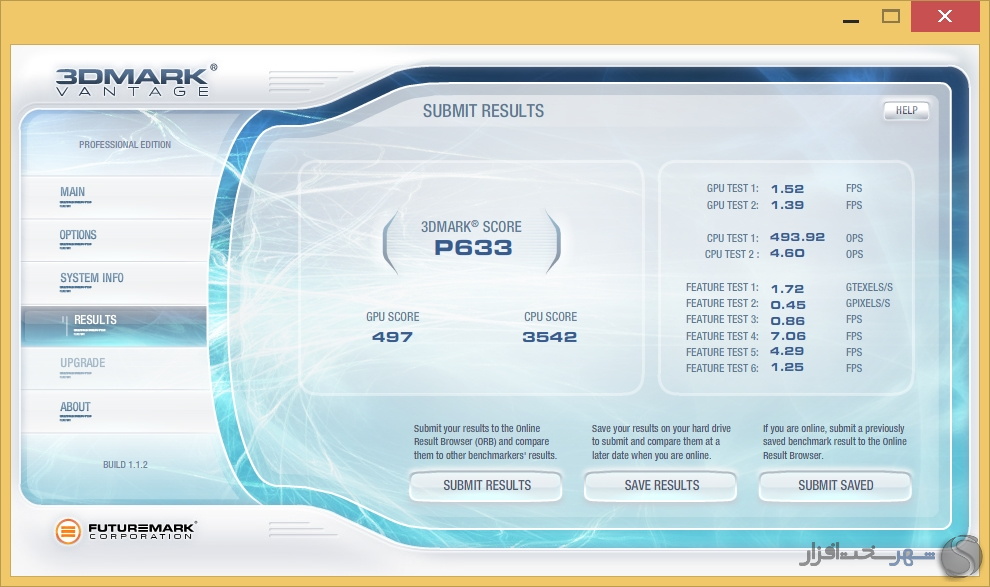Maximize the 3DMark Vantage window
990x587 pixels.
[890, 16]
